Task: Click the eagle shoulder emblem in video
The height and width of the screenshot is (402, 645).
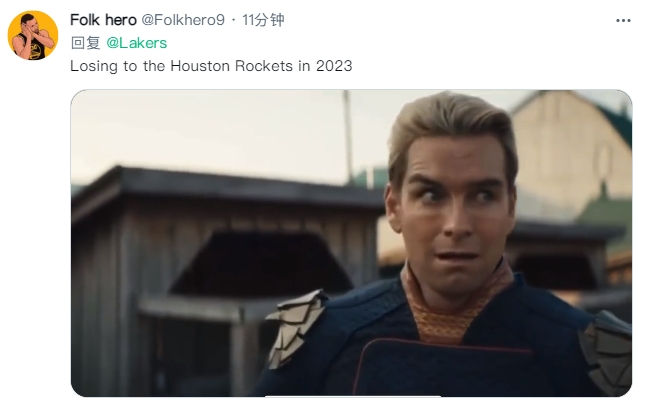Action: [294, 327]
